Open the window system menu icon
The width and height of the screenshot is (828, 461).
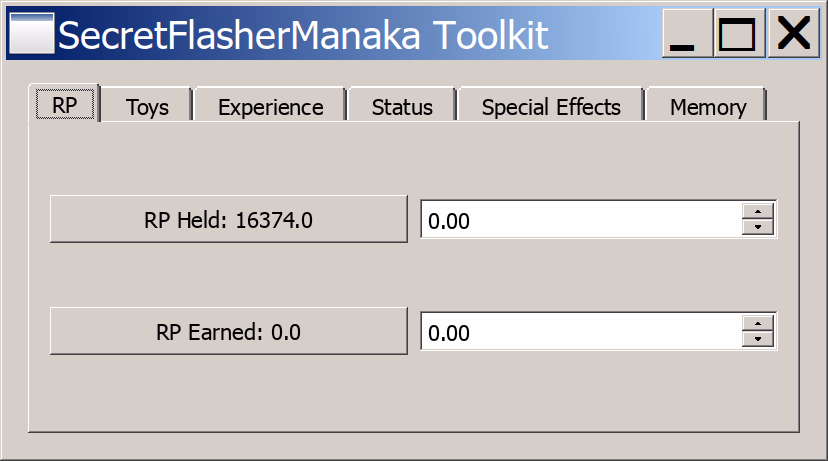point(32,34)
